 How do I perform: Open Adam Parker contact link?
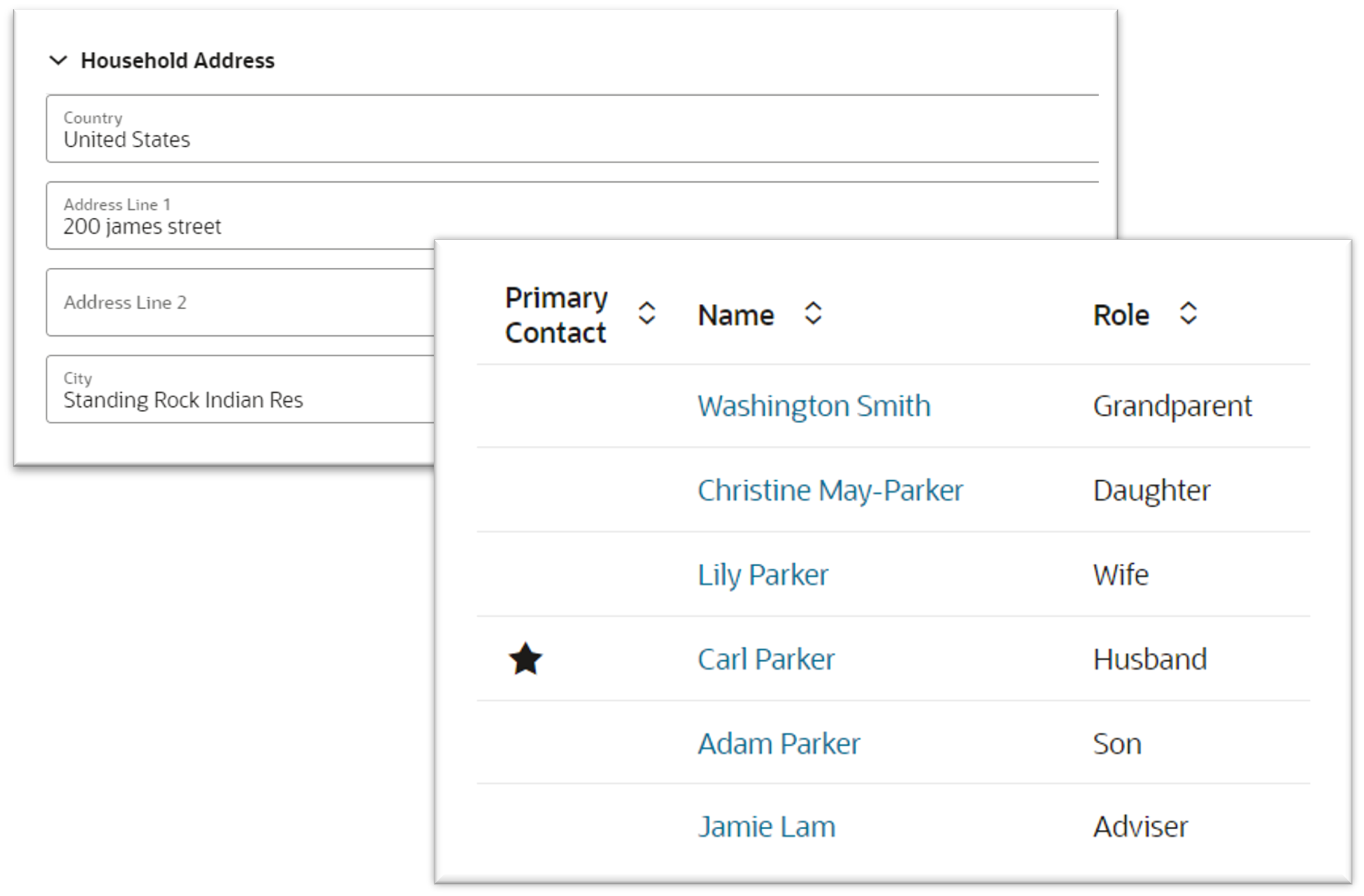click(x=779, y=744)
